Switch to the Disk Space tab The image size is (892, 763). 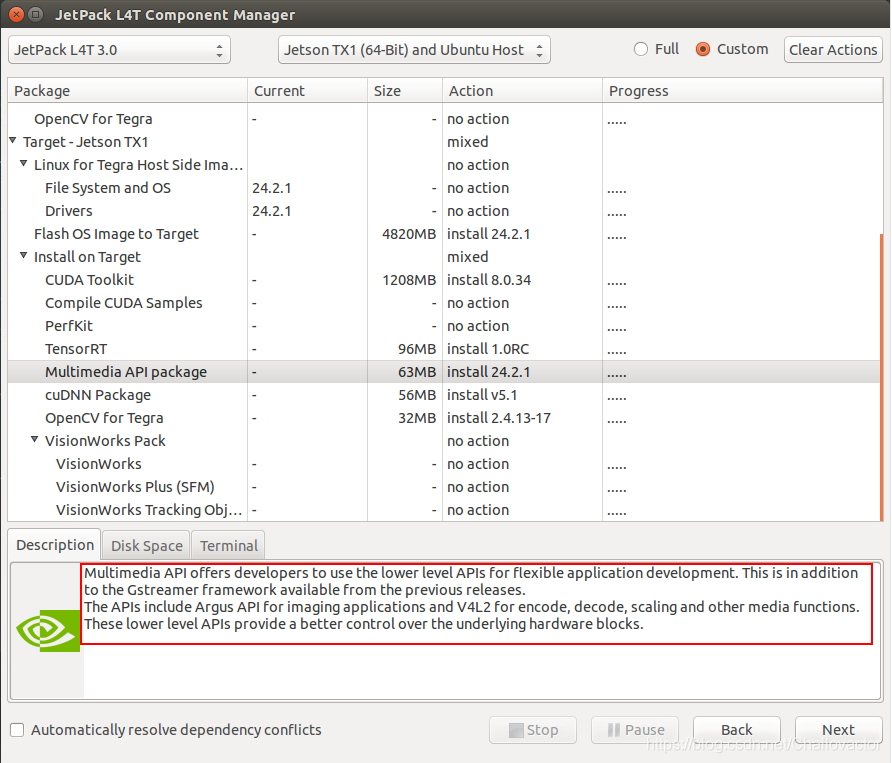coord(147,546)
